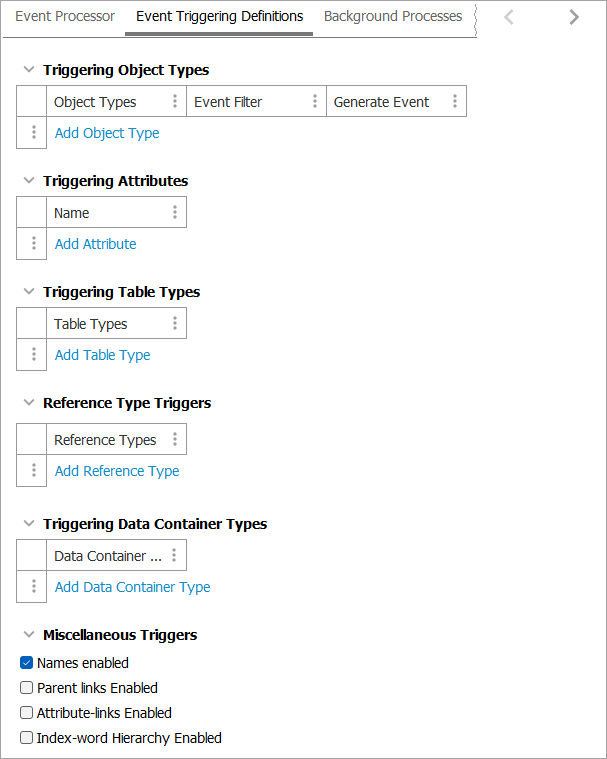Screen dimensions: 607x759
Task: Open Reference Types column options menu
Action: click(x=175, y=440)
